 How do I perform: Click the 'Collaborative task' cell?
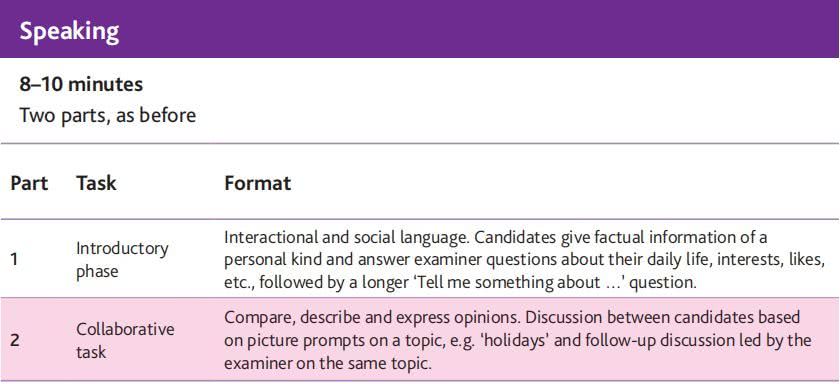pyautogui.click(x=125, y=340)
